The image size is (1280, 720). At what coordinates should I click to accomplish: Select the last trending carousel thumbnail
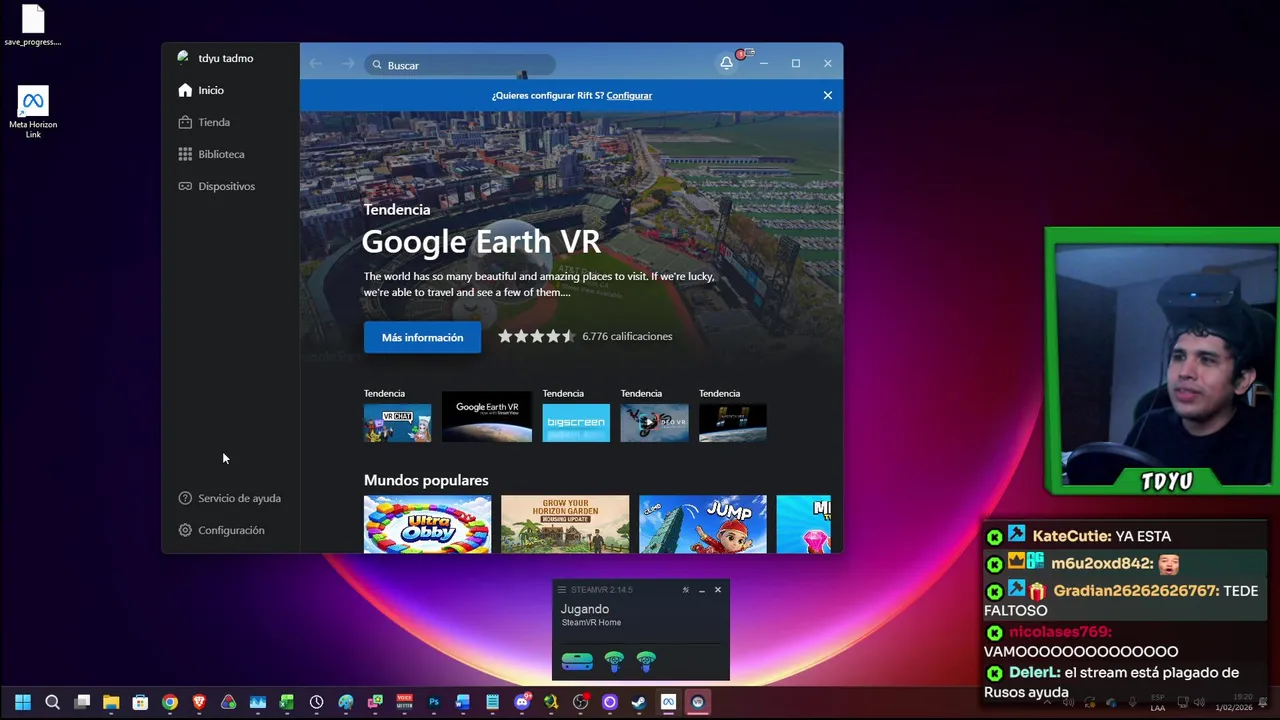(732, 423)
